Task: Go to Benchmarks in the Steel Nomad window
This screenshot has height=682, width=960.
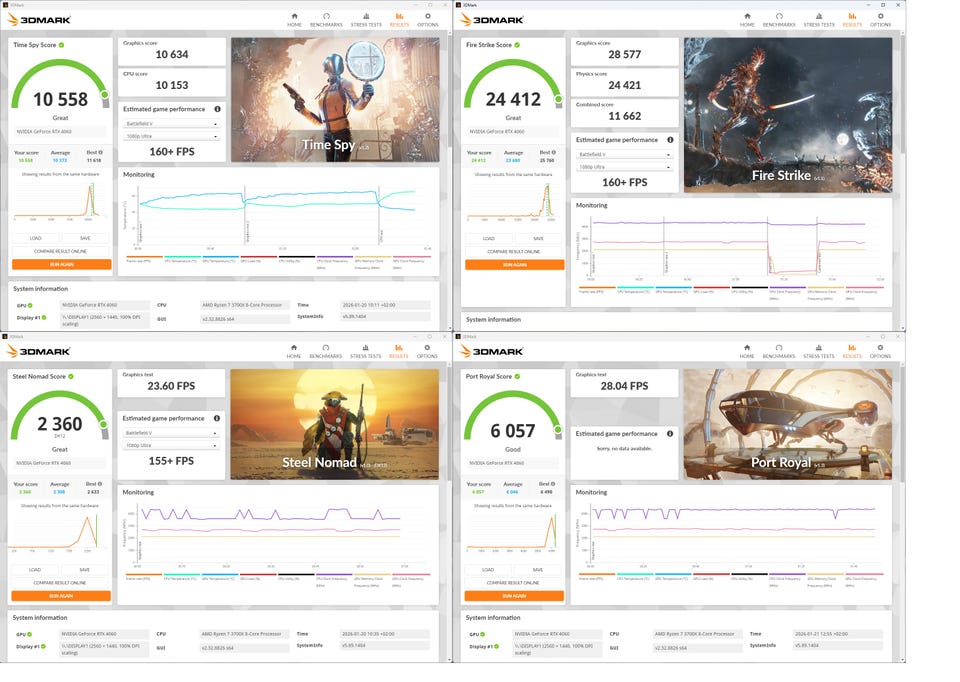Action: 326,351
